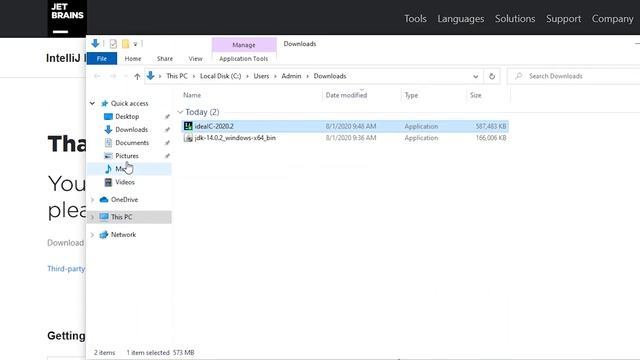The width and height of the screenshot is (640, 360).
Task: Sort by Size column header
Action: point(476,95)
